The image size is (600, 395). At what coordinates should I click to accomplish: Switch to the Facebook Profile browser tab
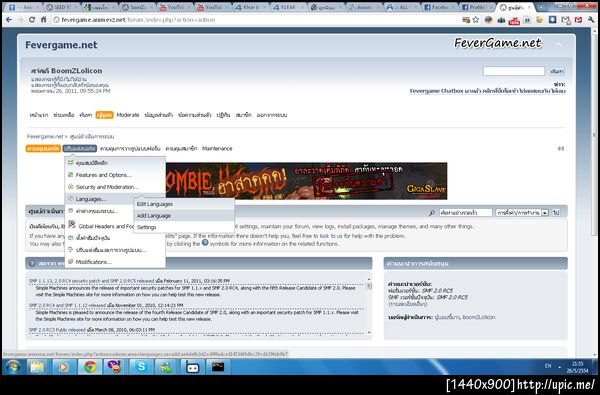[476, 7]
